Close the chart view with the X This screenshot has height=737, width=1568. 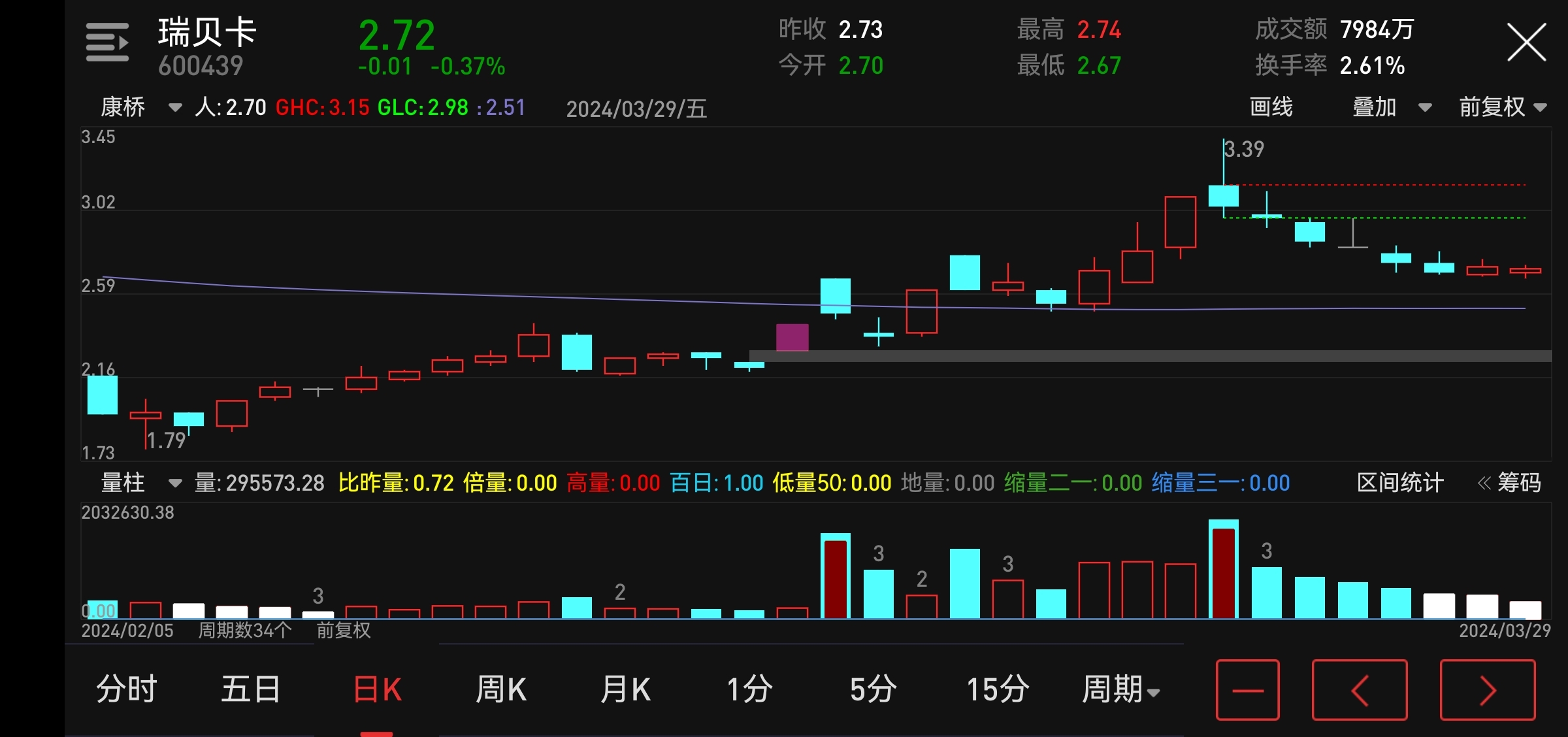pyautogui.click(x=1526, y=42)
